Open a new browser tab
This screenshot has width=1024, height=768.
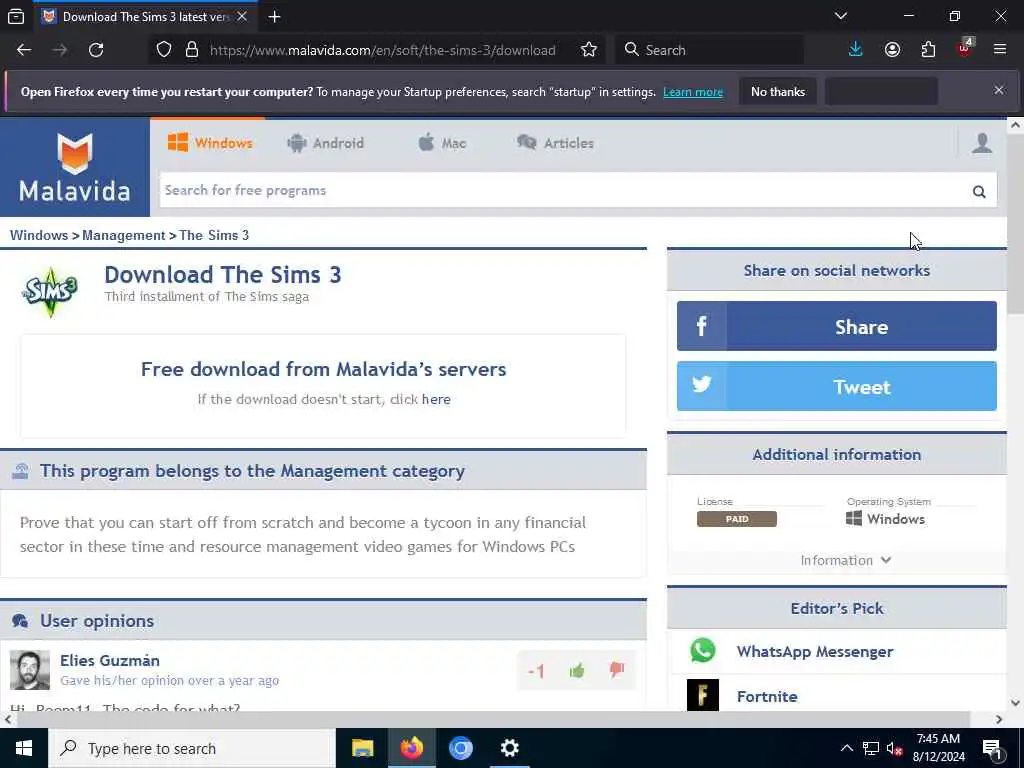(x=274, y=17)
